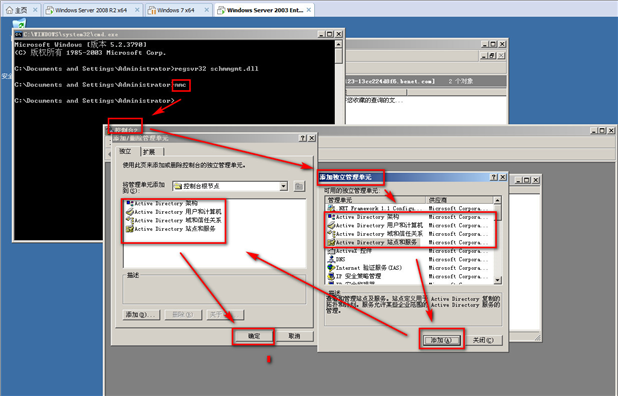Screen dimensions: 618x396
Task: Click 确定 to confirm snap-ins
Action: point(254,336)
